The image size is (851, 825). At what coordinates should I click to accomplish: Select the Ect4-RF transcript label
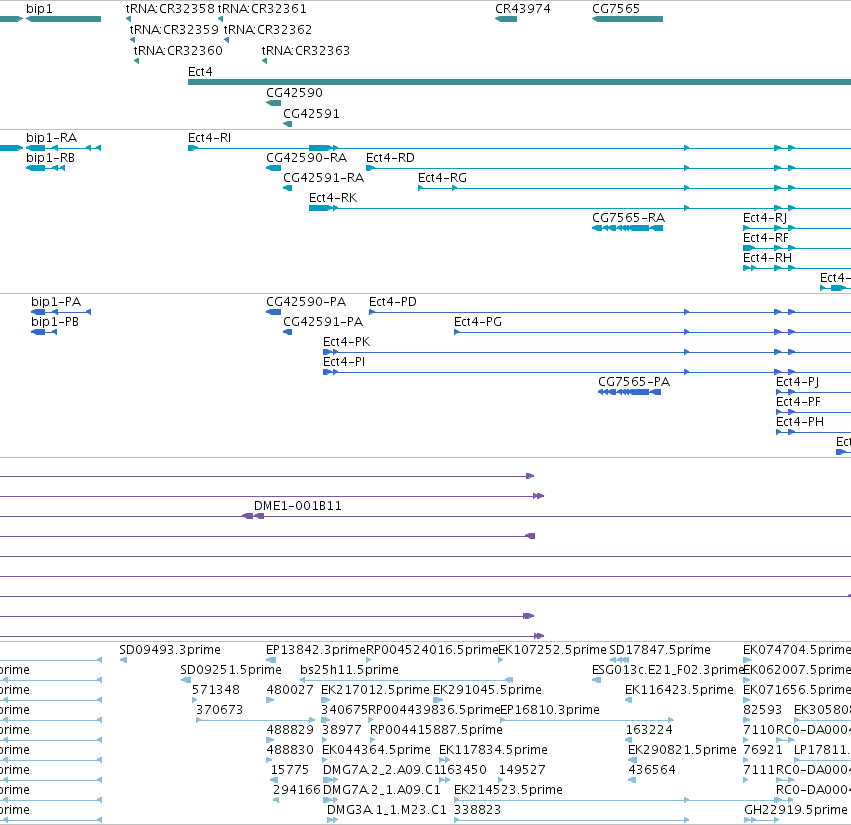766,238
